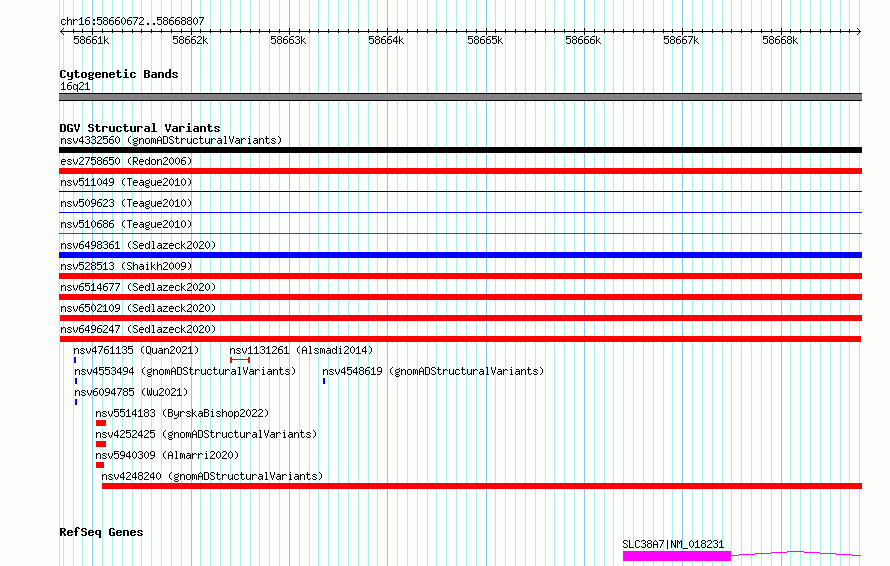Click the gray 16q21 cytogenetic band bar
890x566 pixels.
point(460,97)
